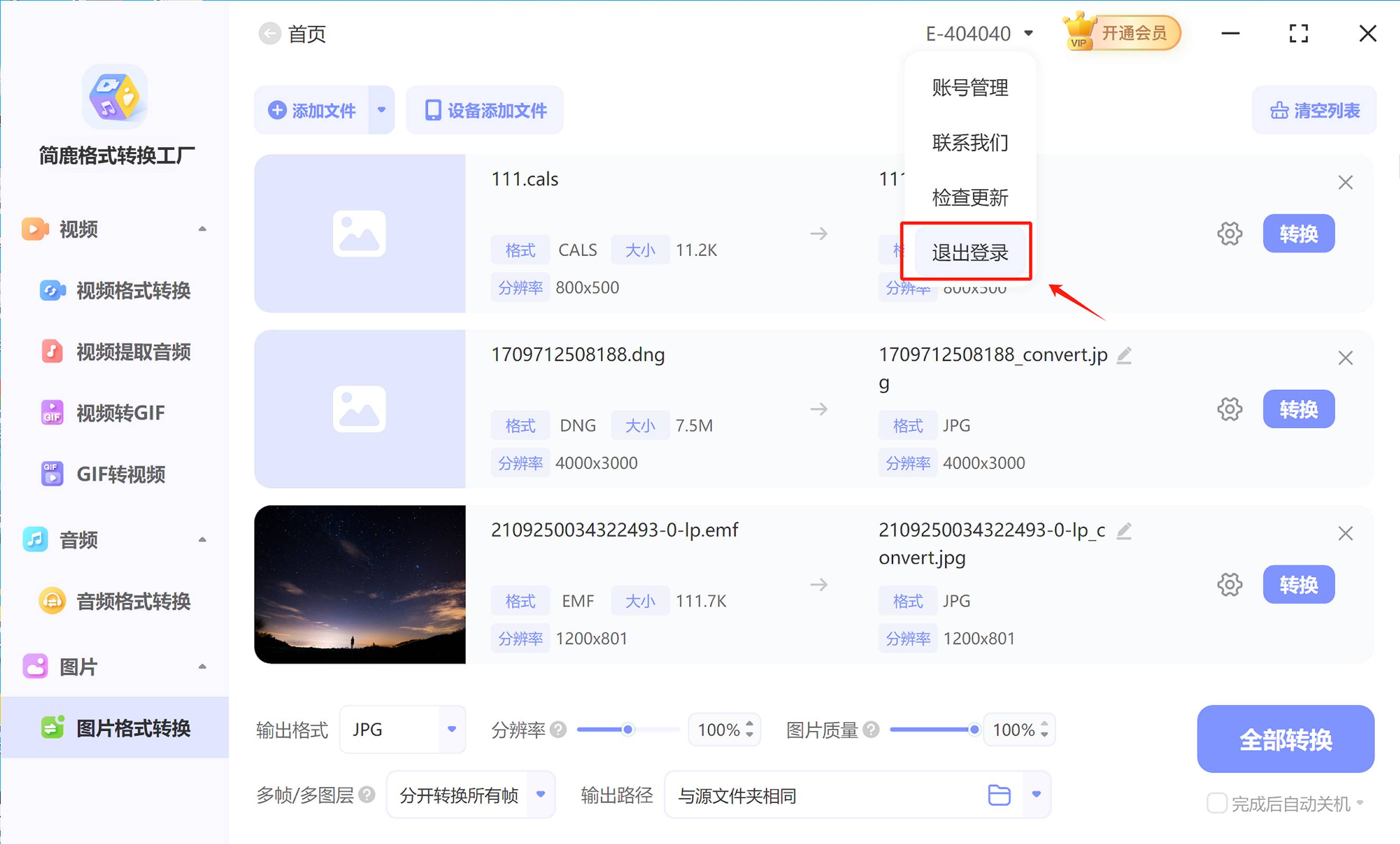Open settings gear for 111.cals file
The image size is (1400, 844).
tap(1229, 233)
